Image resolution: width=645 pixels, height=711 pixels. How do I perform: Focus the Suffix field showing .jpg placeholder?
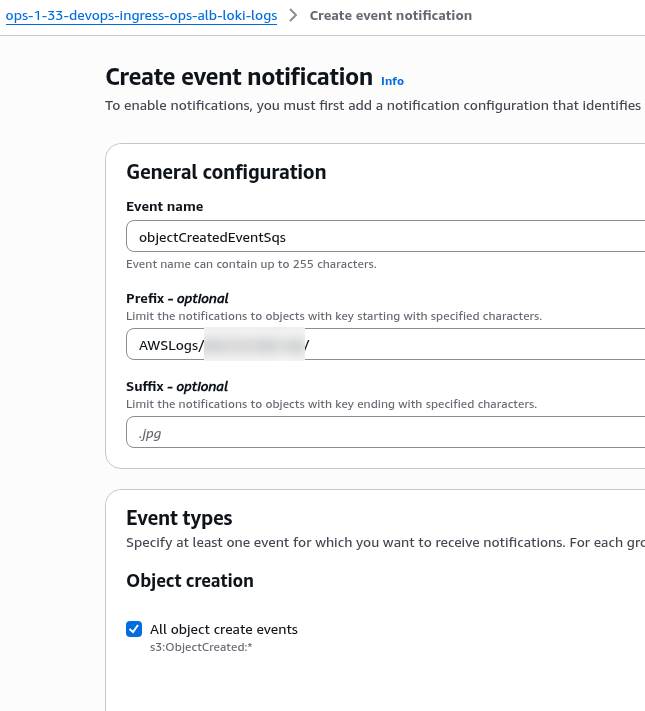[385, 433]
